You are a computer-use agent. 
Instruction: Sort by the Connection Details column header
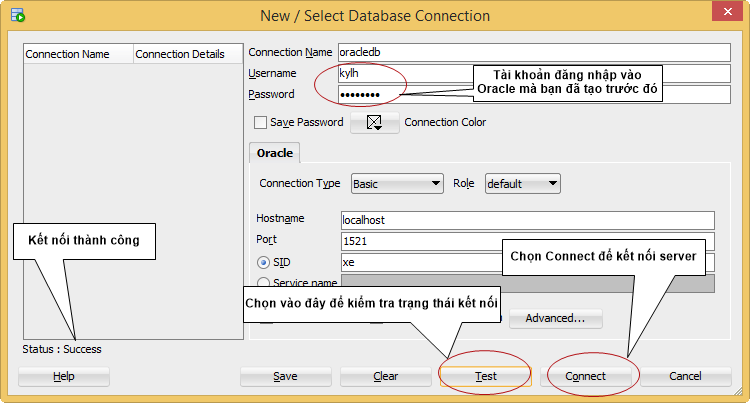(188, 54)
